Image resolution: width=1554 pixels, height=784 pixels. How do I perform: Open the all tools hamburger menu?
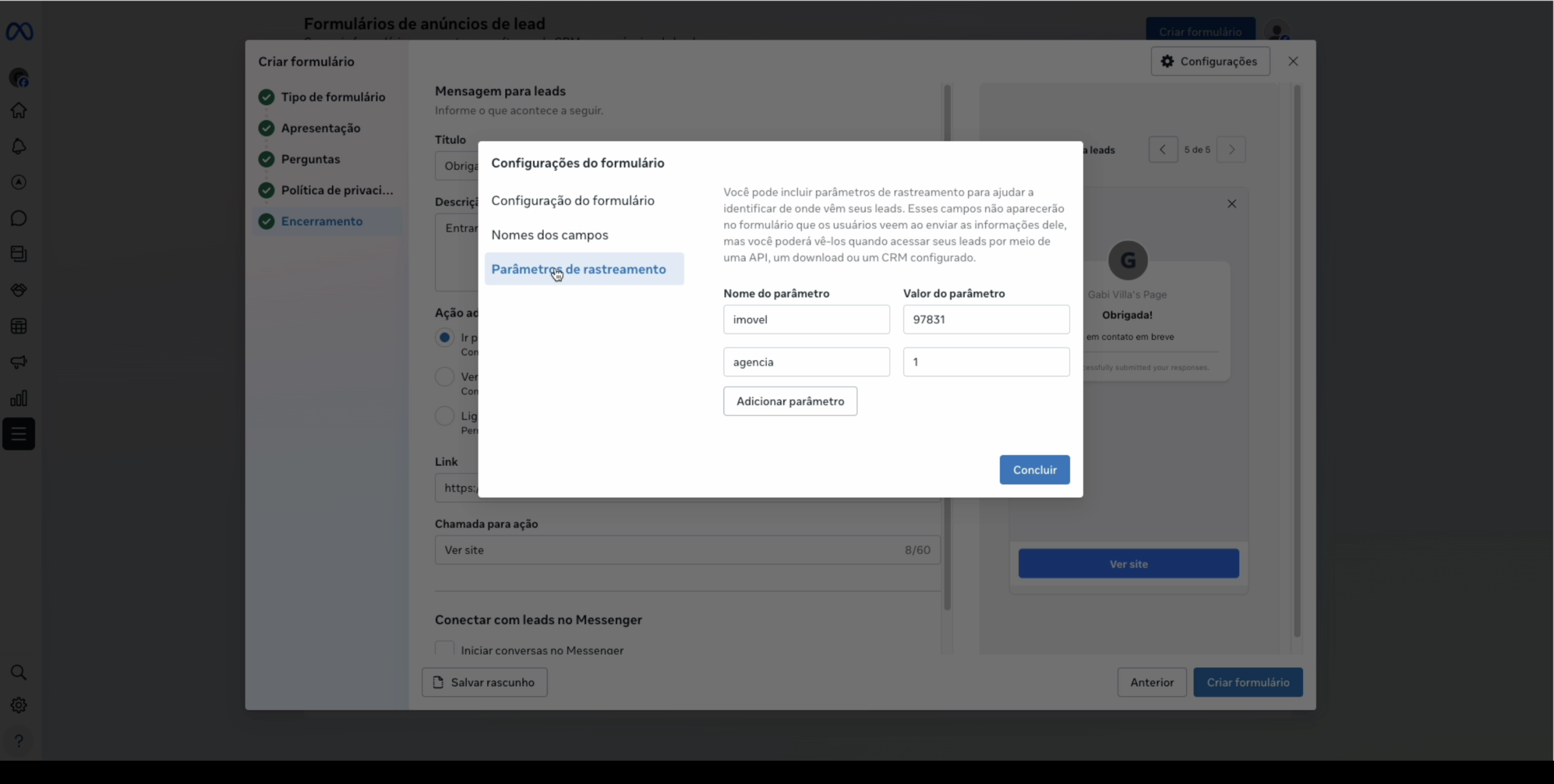click(19, 434)
